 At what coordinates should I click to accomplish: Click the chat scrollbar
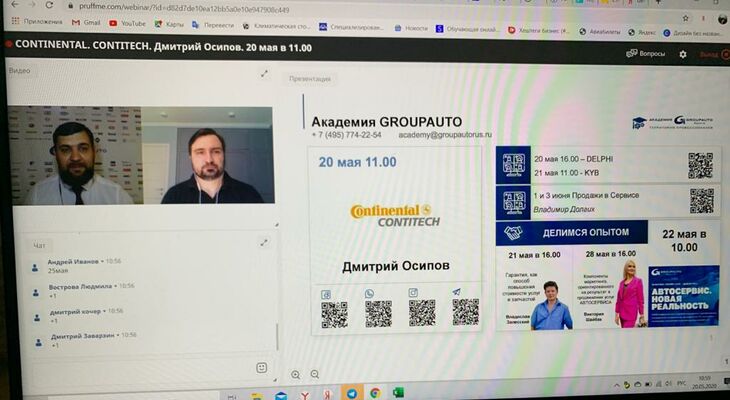tap(277, 336)
